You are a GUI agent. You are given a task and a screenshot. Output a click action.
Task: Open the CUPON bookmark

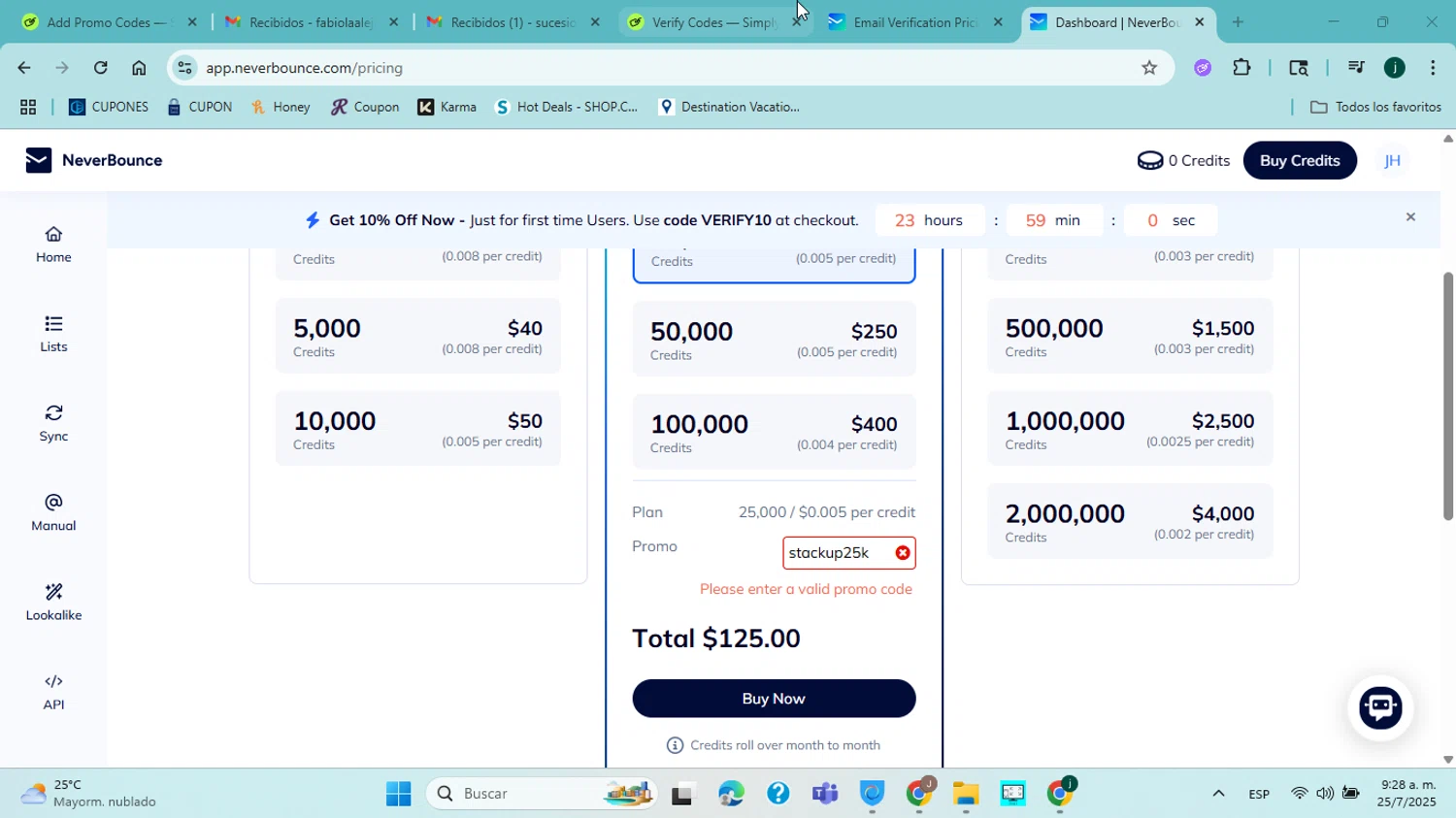[x=199, y=107]
